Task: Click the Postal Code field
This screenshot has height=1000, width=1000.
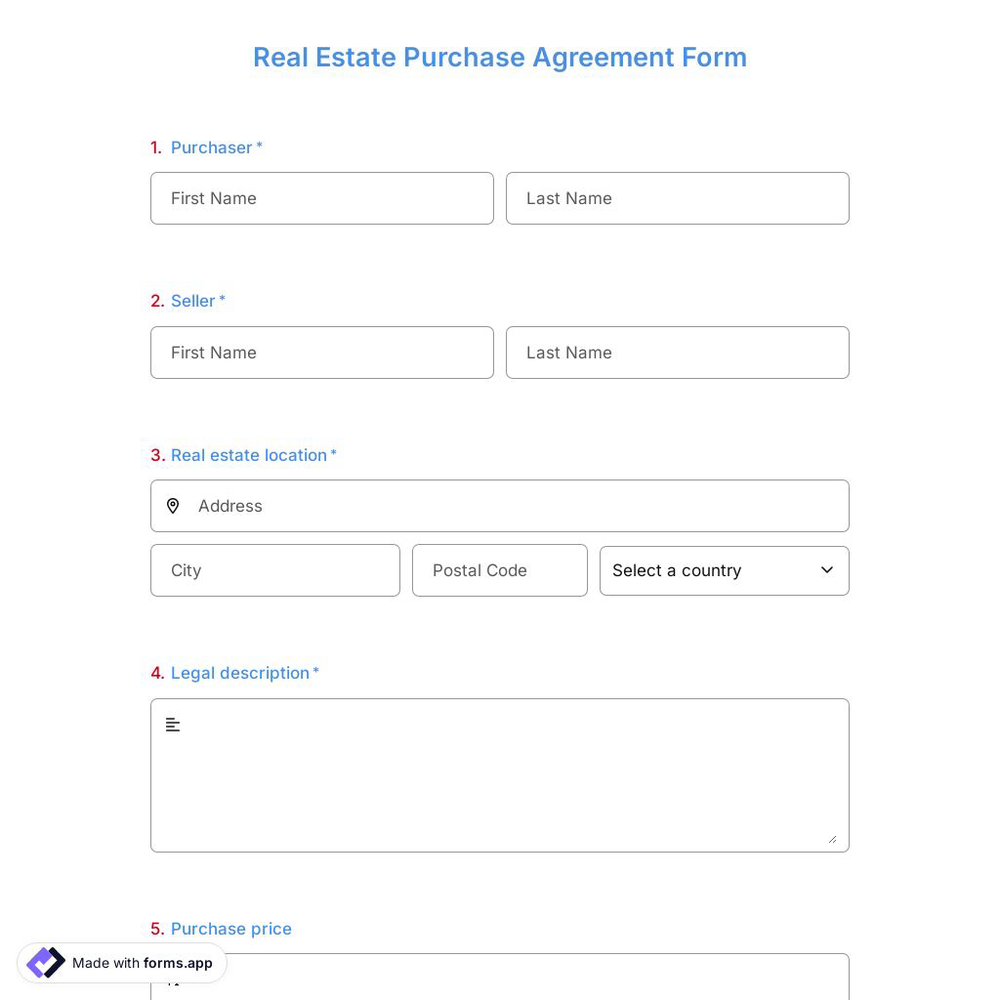Action: 500,570
